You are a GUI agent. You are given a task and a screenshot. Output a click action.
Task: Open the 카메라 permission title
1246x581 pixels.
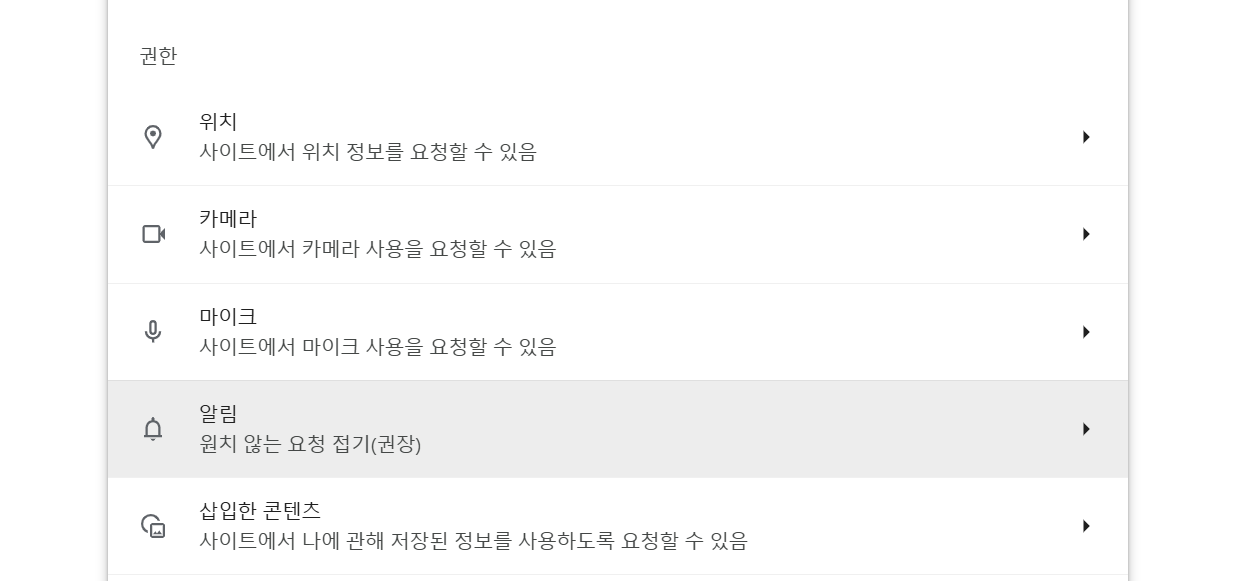(x=228, y=219)
